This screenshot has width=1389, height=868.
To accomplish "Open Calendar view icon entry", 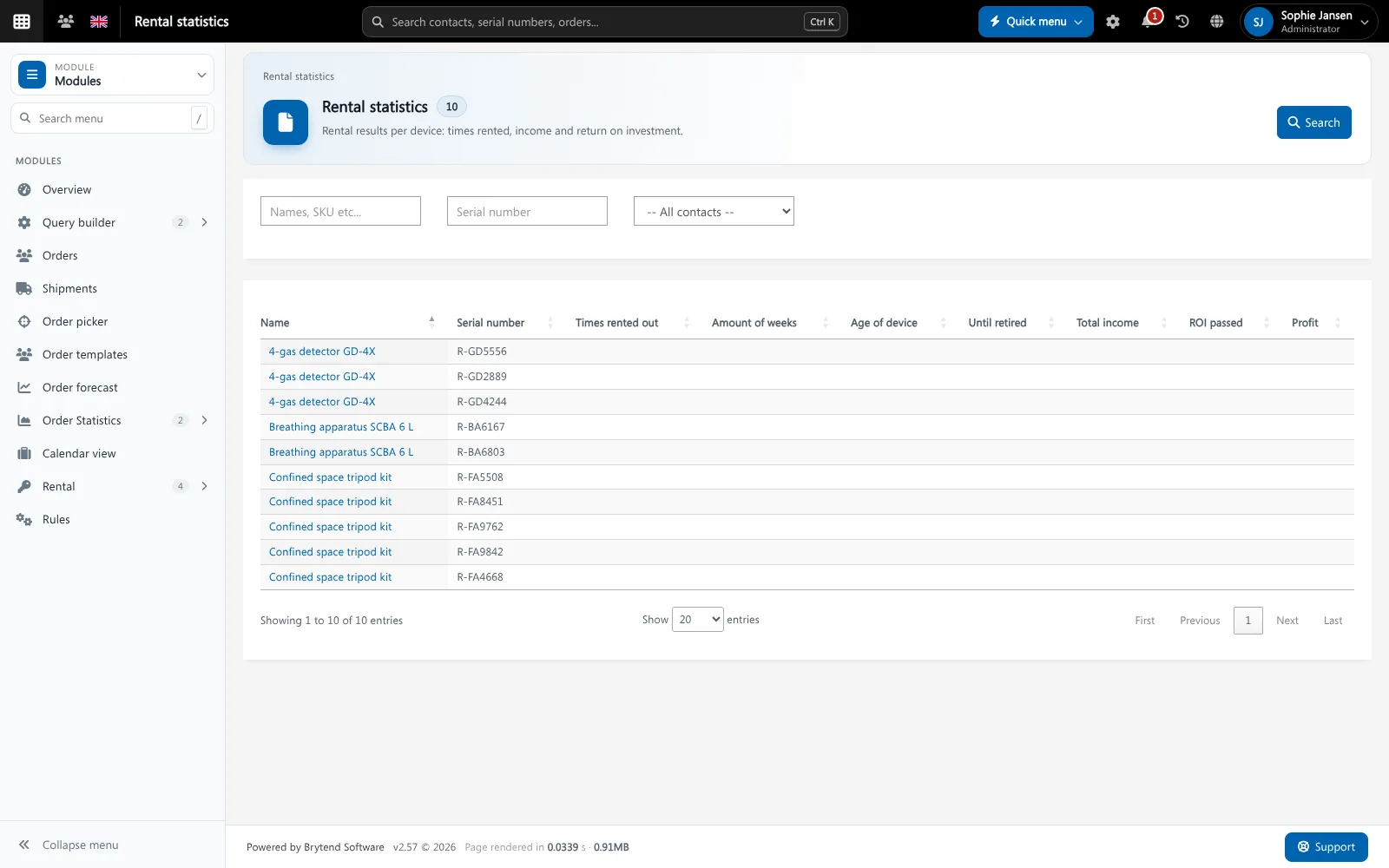I will click(24, 453).
